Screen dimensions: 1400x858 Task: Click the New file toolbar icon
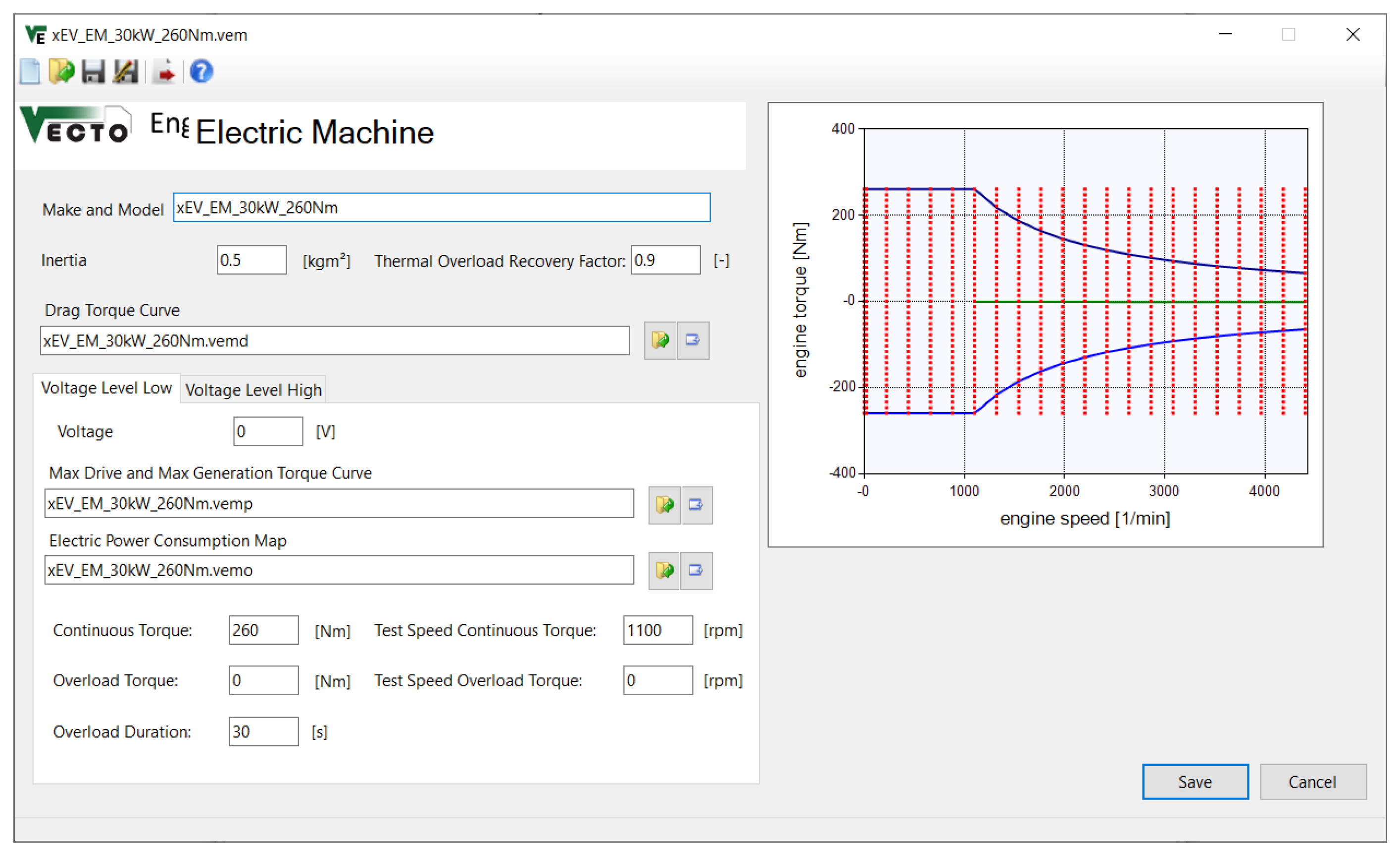[x=30, y=72]
